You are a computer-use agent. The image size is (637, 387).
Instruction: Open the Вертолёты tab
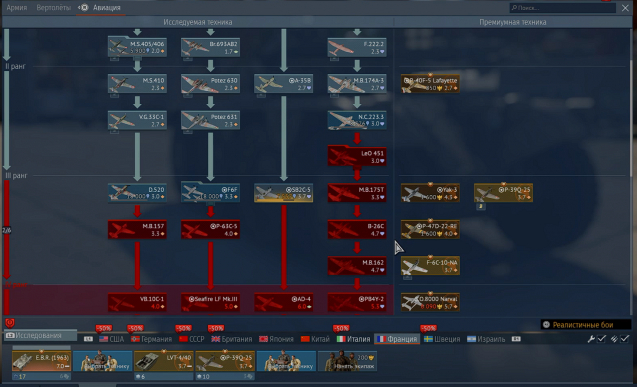point(54,8)
